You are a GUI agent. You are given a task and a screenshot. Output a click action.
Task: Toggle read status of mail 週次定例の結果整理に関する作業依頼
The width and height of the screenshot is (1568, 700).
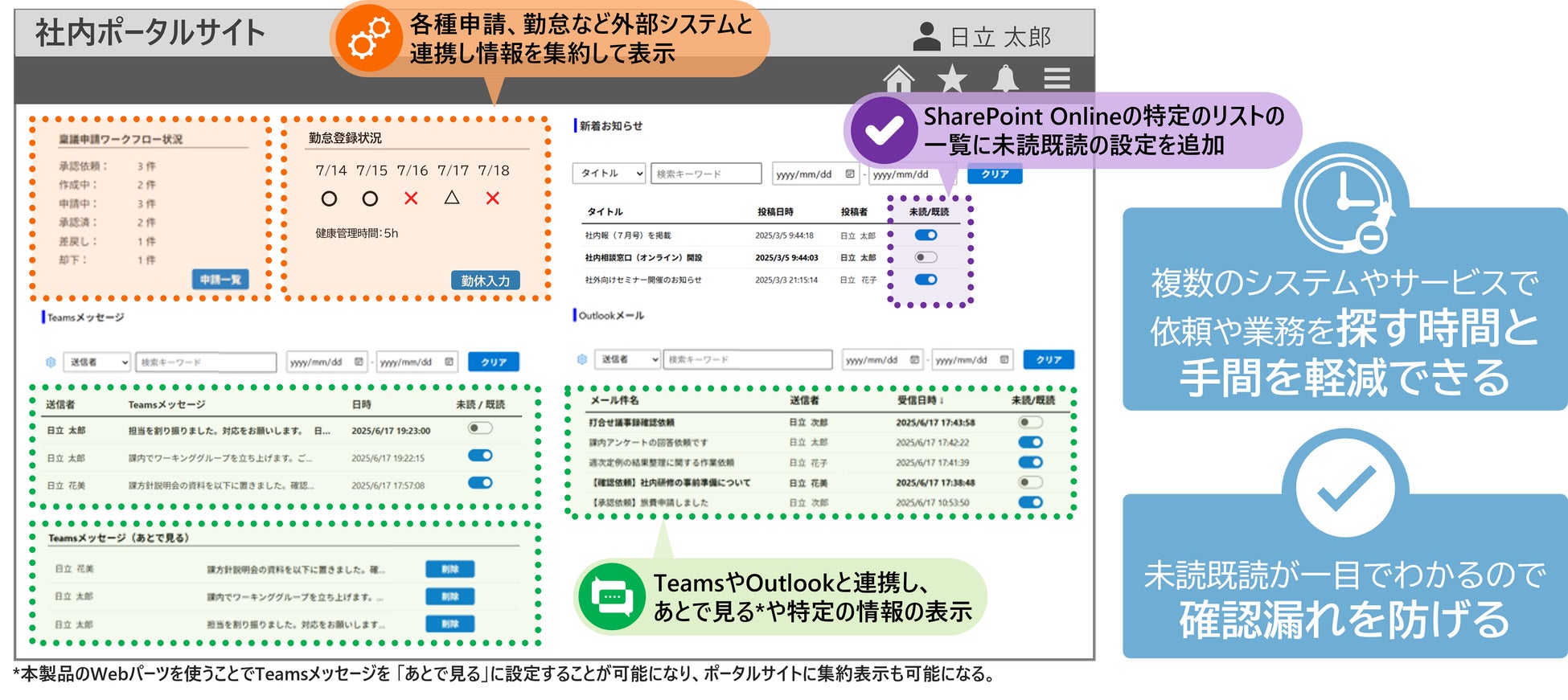click(x=1030, y=462)
